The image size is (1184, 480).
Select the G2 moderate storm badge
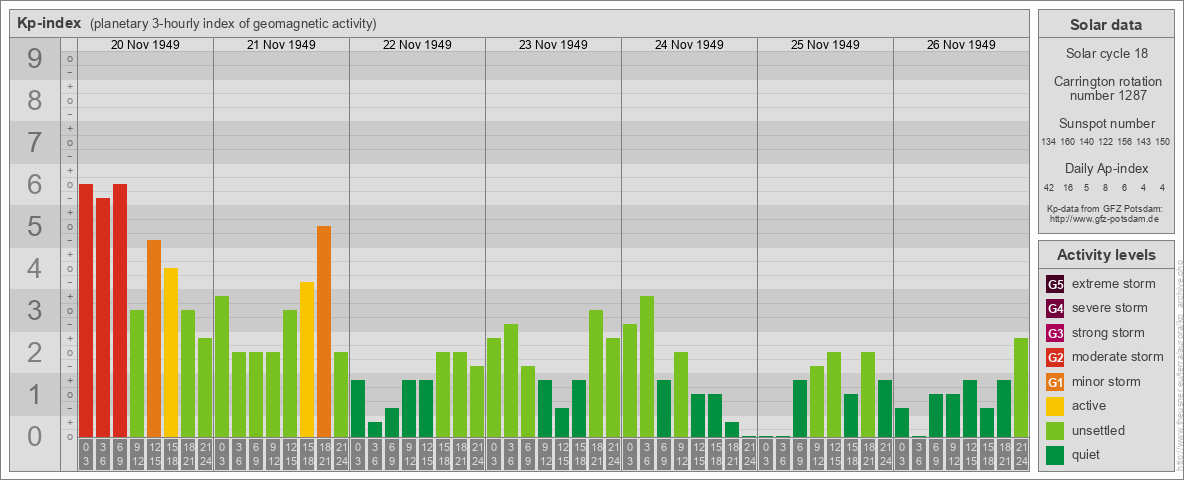tap(1055, 357)
